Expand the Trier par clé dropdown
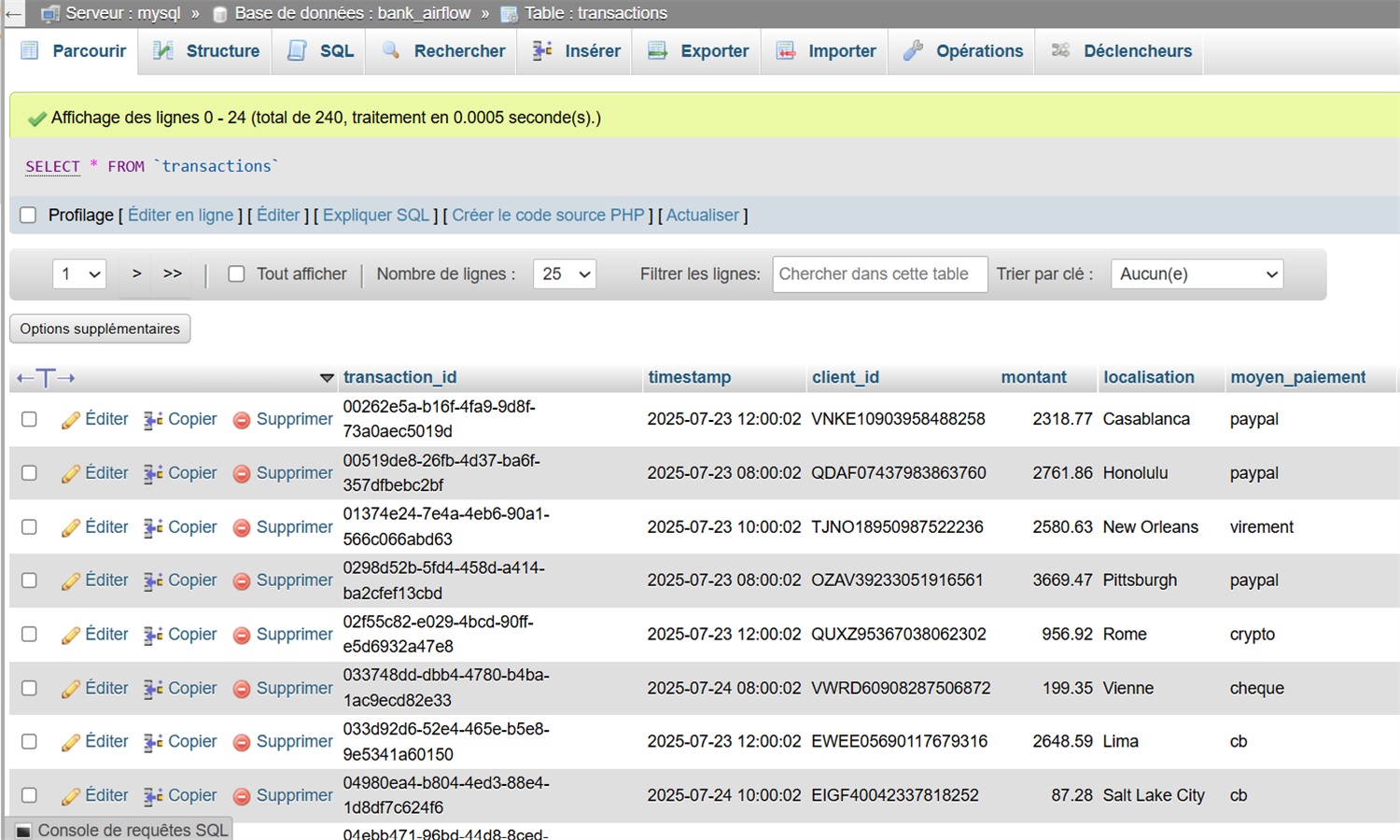This screenshot has height=840, width=1400. [1197, 274]
